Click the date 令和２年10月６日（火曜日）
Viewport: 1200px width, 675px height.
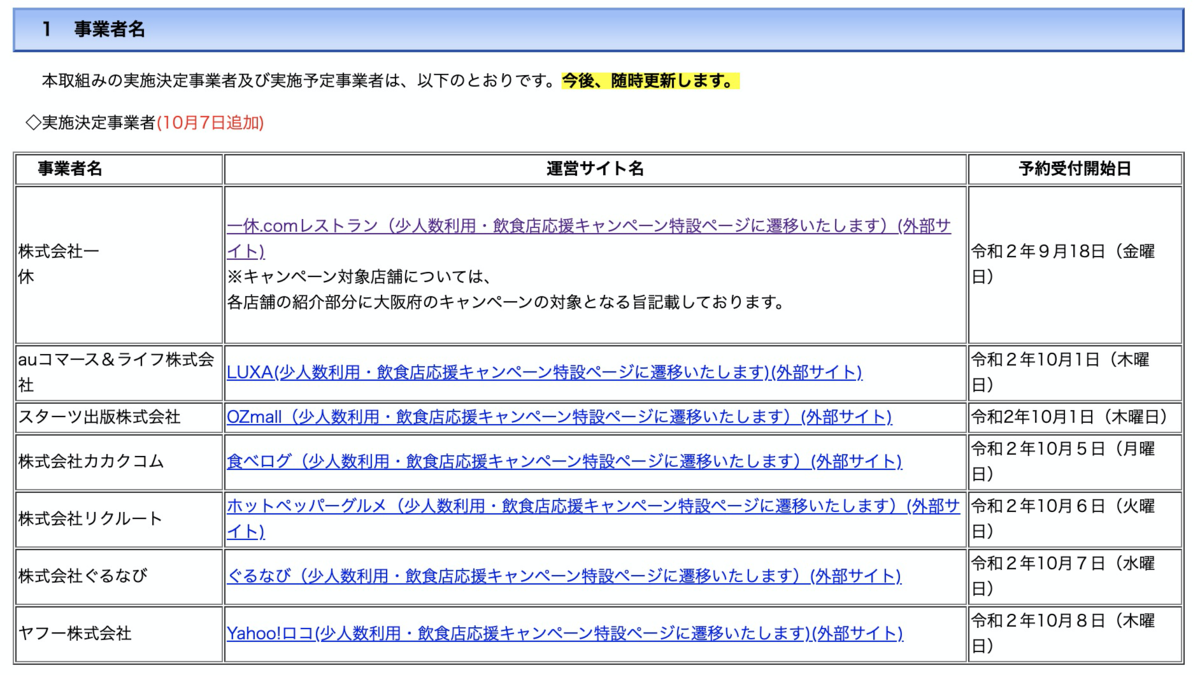[1063, 518]
